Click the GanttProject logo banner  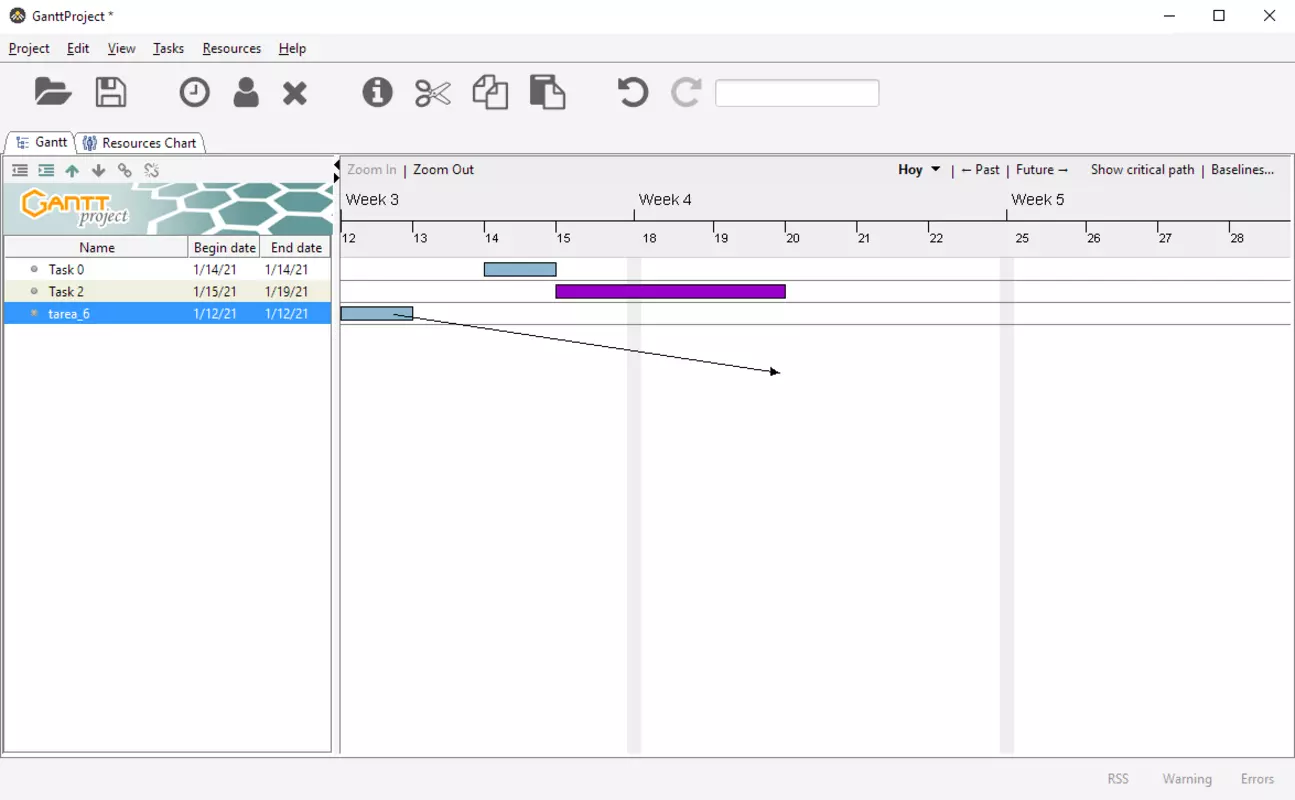tap(168, 209)
